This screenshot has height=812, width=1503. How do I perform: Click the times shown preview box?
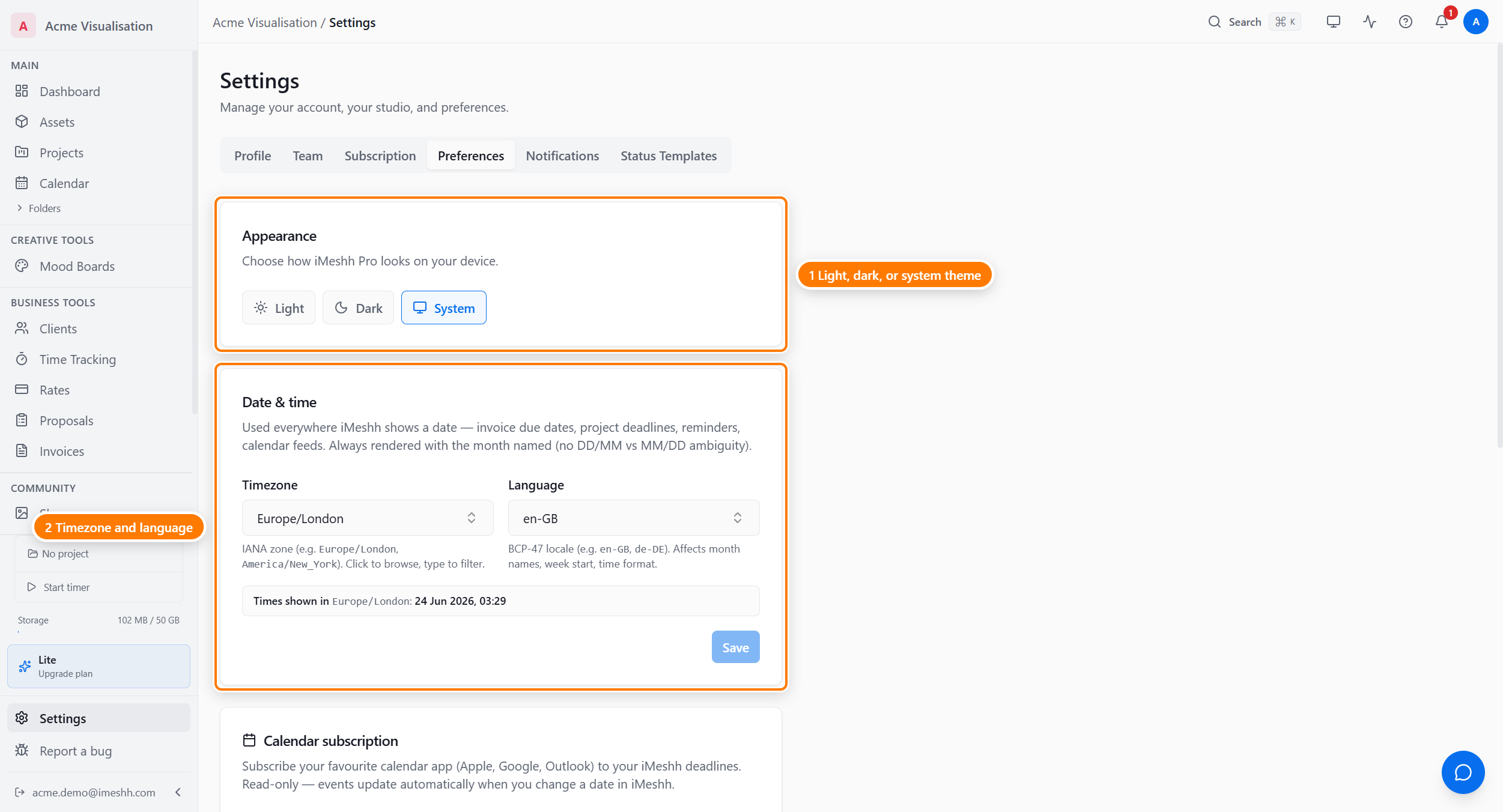(x=501, y=601)
